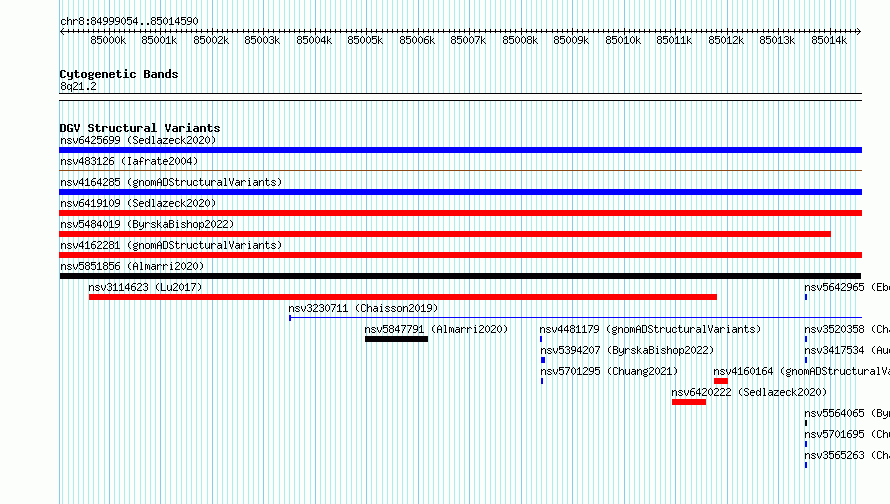Click the nsv4162281 (gnomADStructuralVariants) label
This screenshot has width=890, height=504.
pyautogui.click(x=171, y=245)
